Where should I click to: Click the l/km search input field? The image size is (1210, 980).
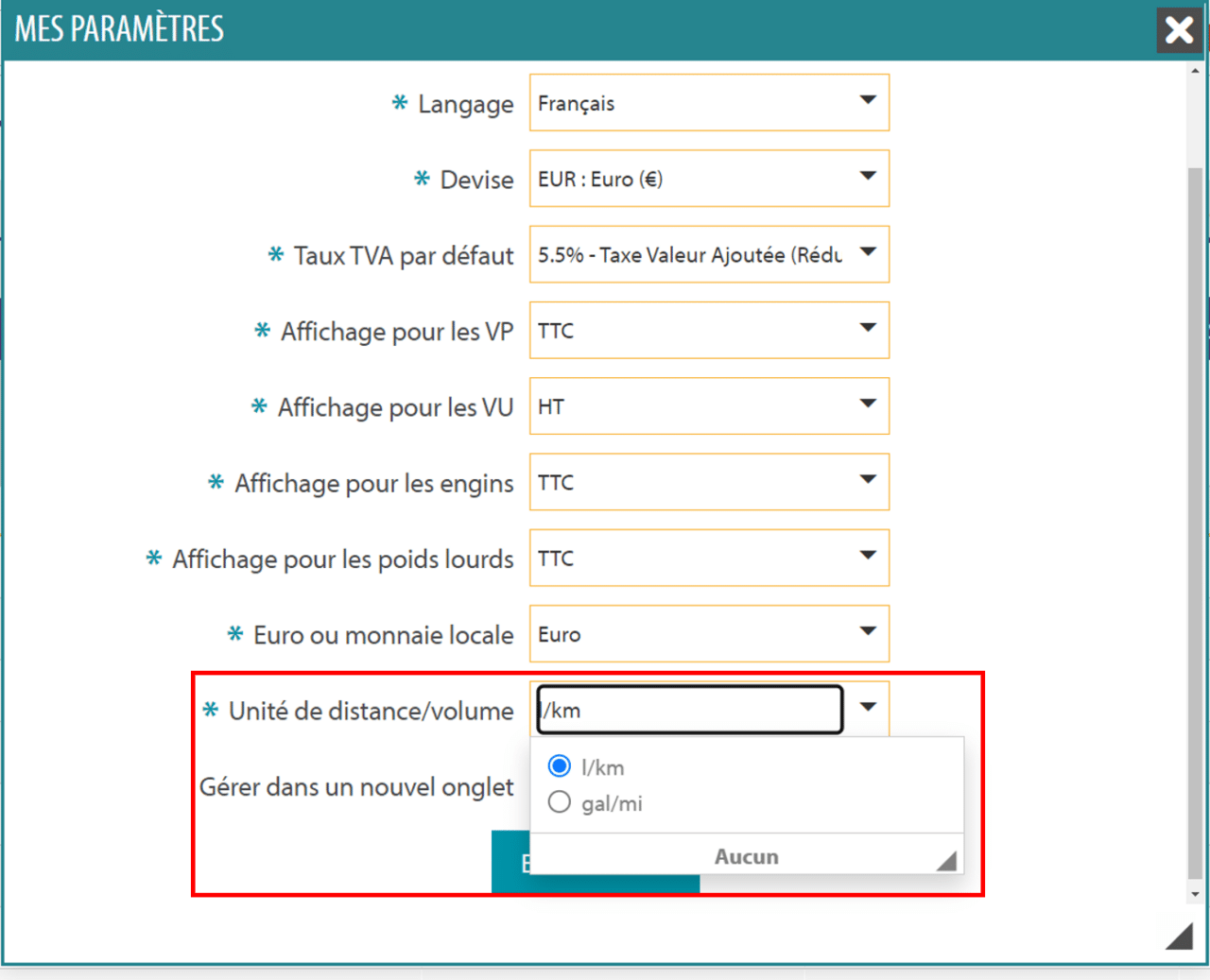pos(690,710)
